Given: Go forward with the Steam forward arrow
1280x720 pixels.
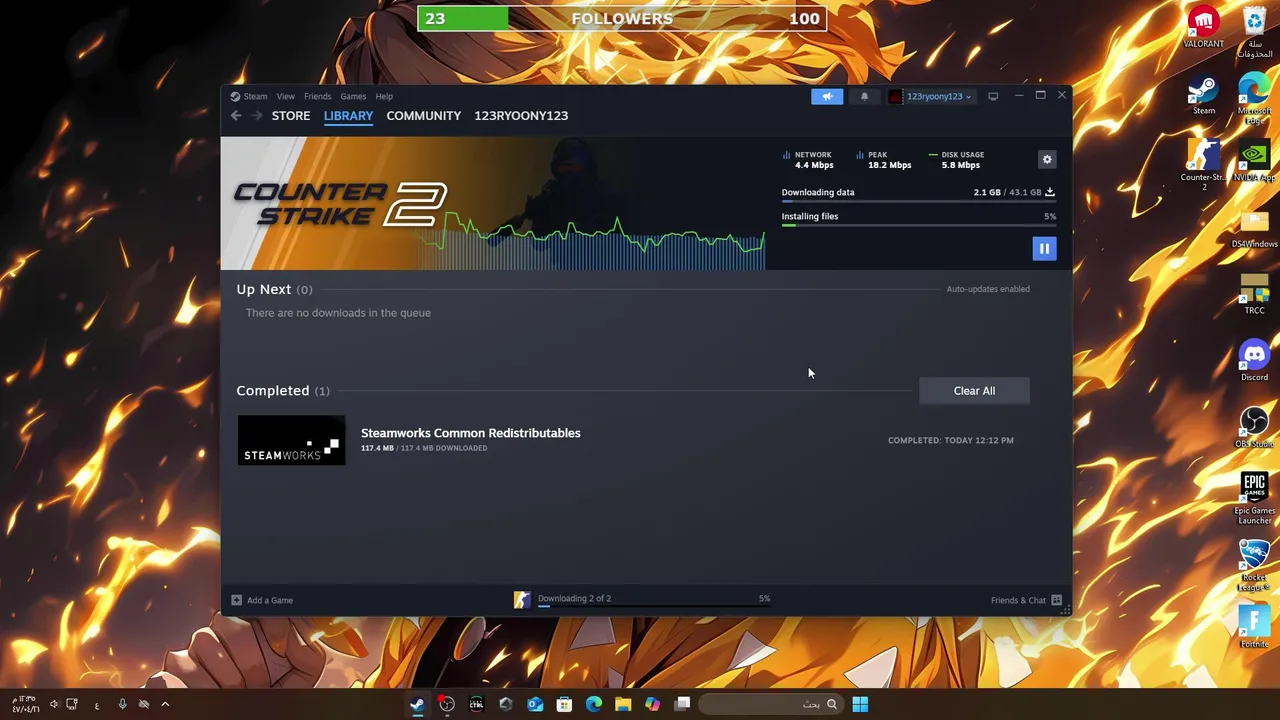Looking at the screenshot, I should tap(257, 116).
